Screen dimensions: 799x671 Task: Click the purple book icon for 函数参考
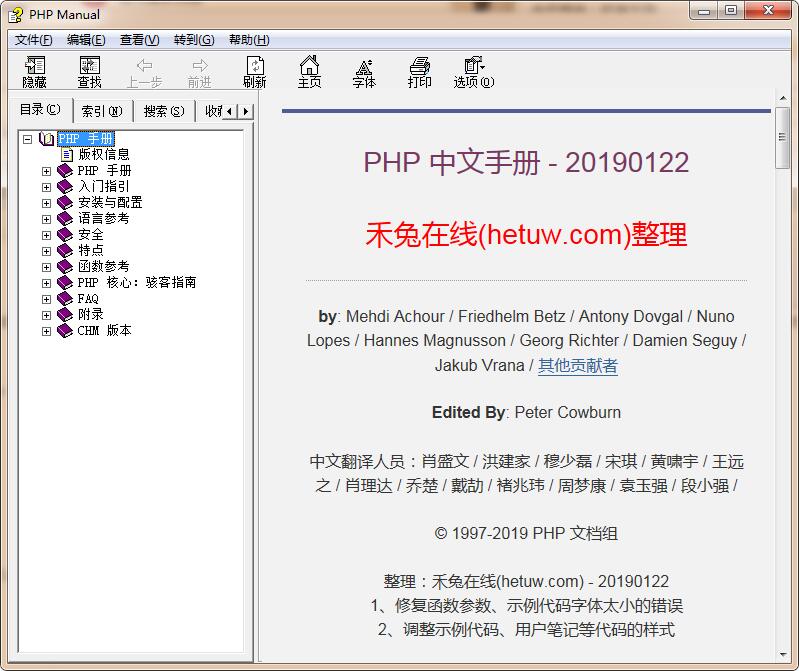click(x=65, y=266)
